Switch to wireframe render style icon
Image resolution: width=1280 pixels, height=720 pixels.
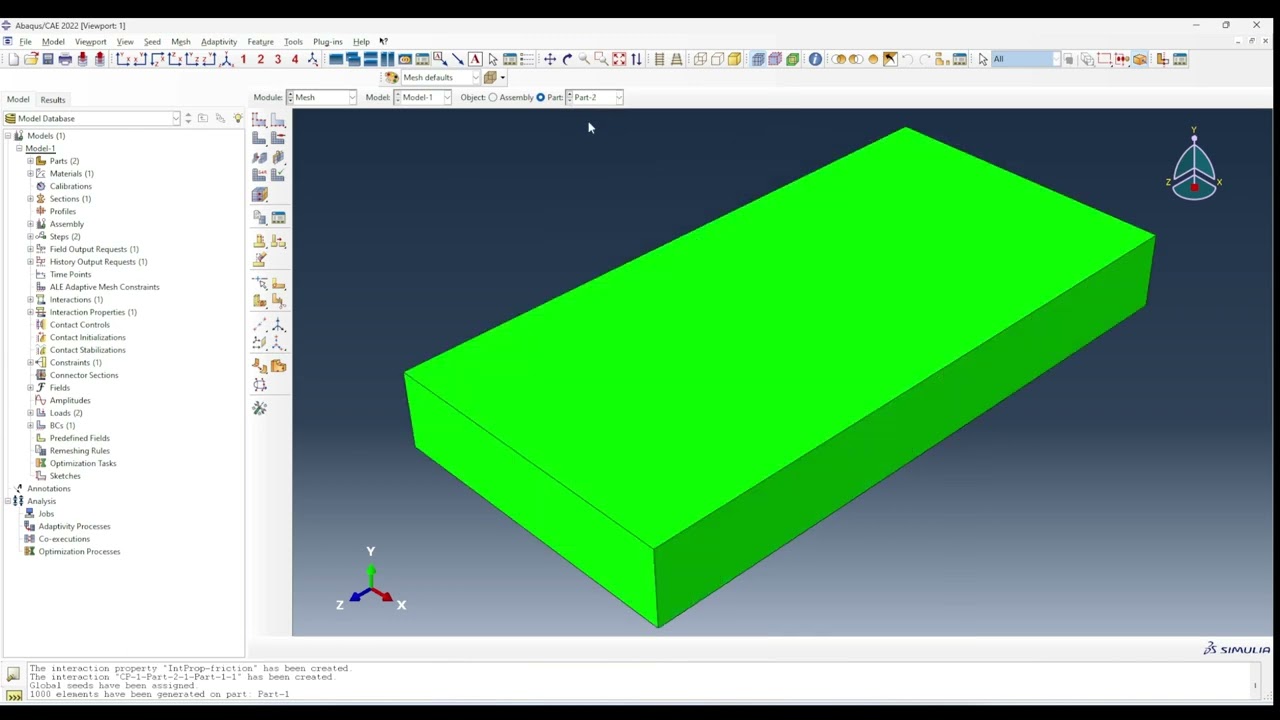coord(700,59)
